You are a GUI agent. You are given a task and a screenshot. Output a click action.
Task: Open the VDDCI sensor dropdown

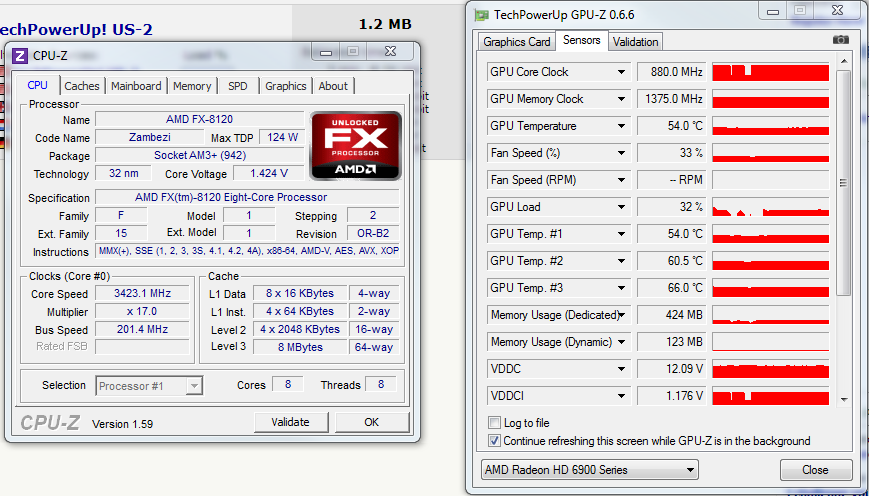[621, 396]
